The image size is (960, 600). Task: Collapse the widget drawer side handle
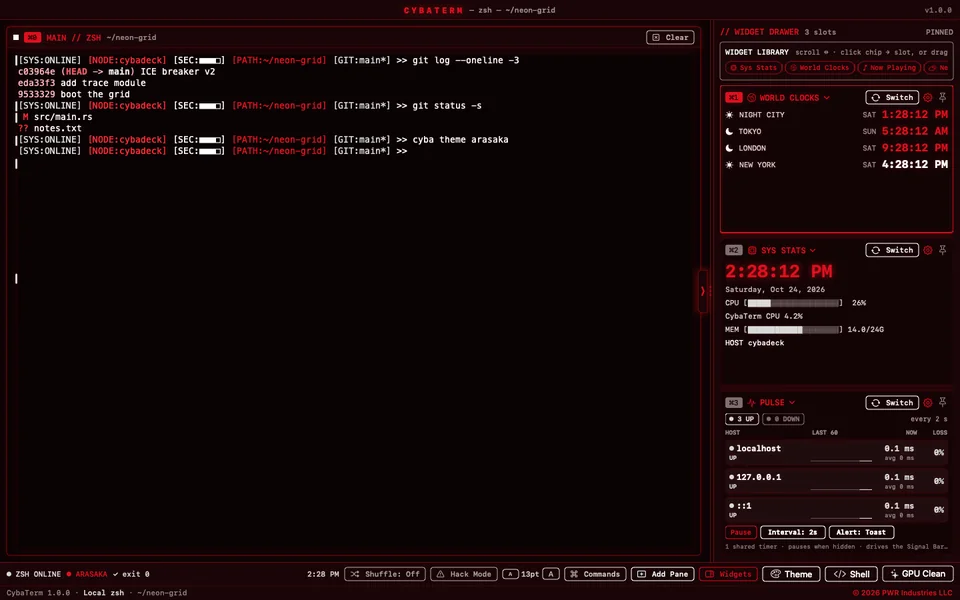pos(703,291)
